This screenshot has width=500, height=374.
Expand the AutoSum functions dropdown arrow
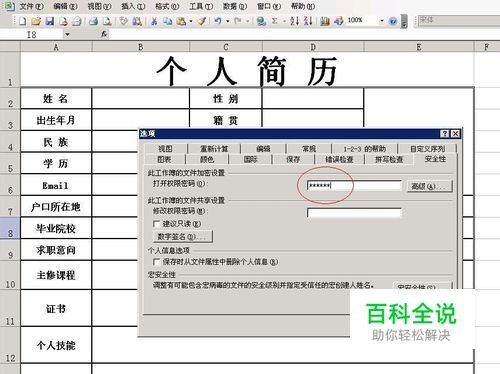coord(284,21)
